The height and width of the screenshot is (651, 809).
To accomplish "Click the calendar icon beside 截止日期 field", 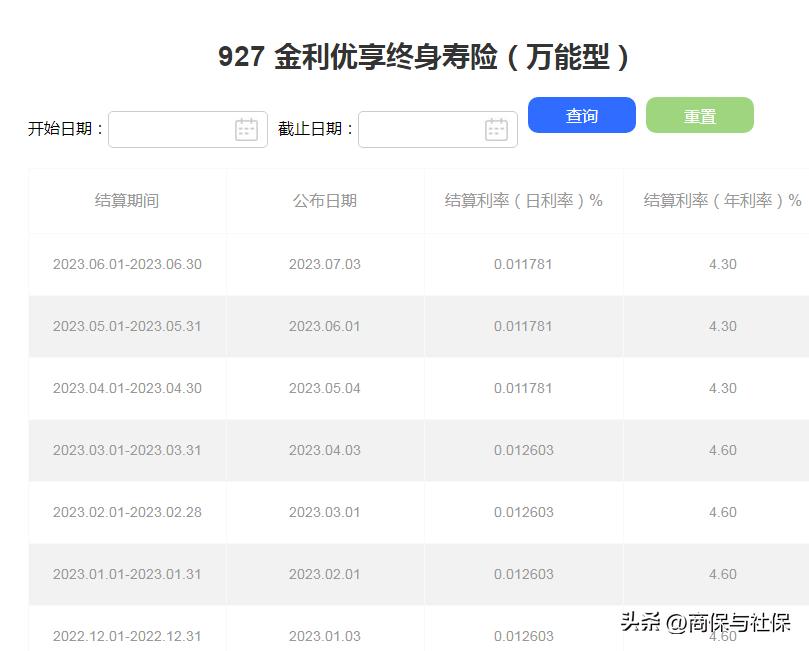I will point(497,128).
